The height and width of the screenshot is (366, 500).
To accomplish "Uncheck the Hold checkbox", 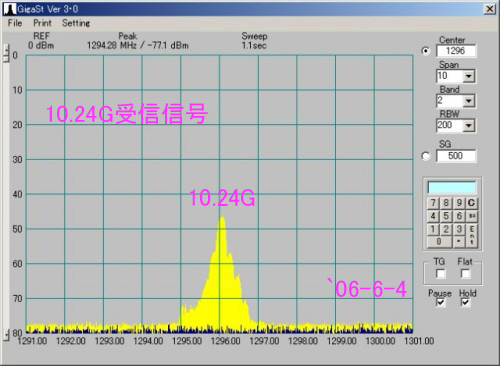I will [465, 302].
